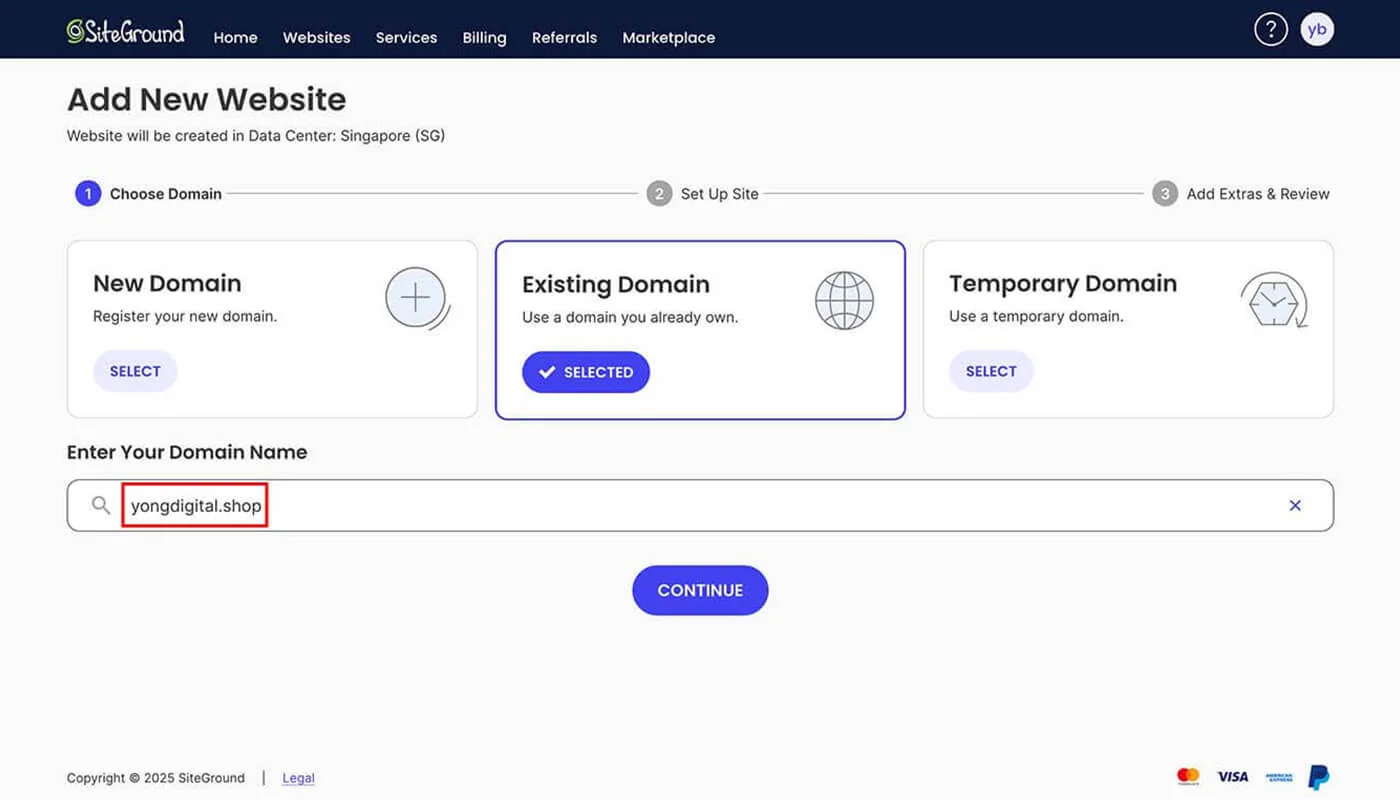Click the selected Existing Domain option

coord(585,371)
